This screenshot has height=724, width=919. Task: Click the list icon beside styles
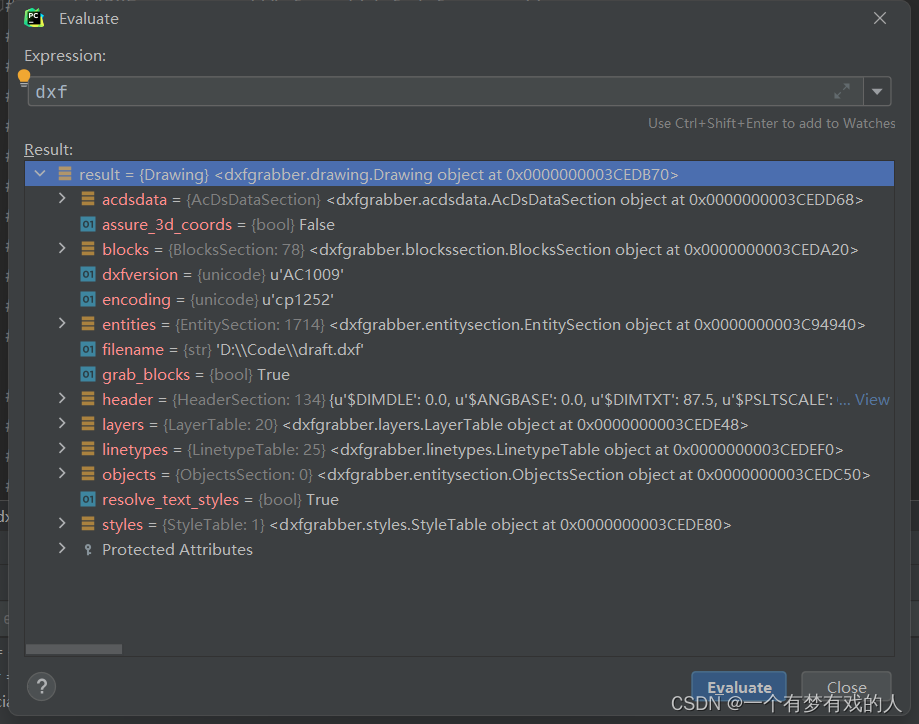pyautogui.click(x=88, y=524)
